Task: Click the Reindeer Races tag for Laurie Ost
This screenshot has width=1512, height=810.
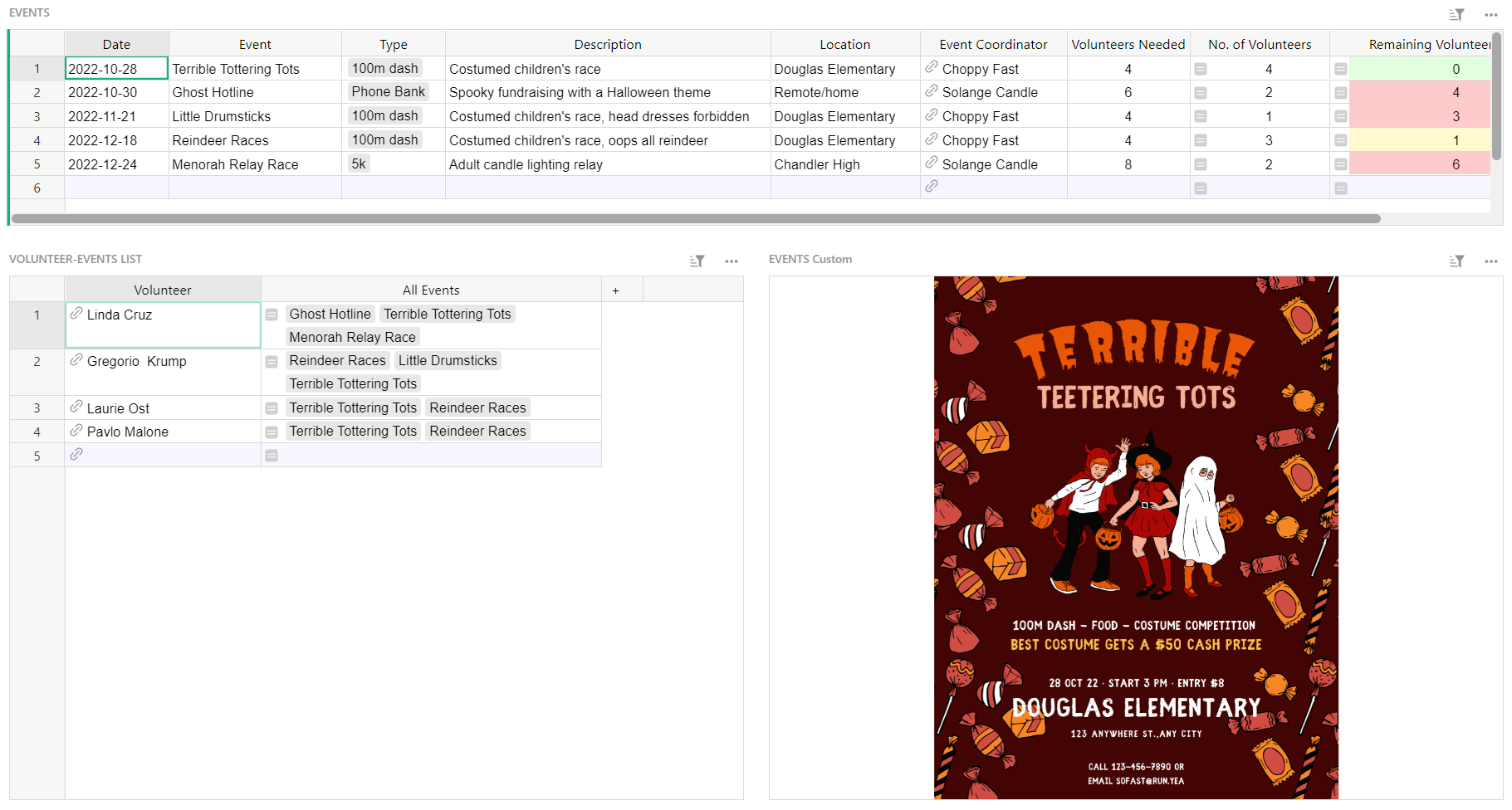Action: [x=477, y=408]
